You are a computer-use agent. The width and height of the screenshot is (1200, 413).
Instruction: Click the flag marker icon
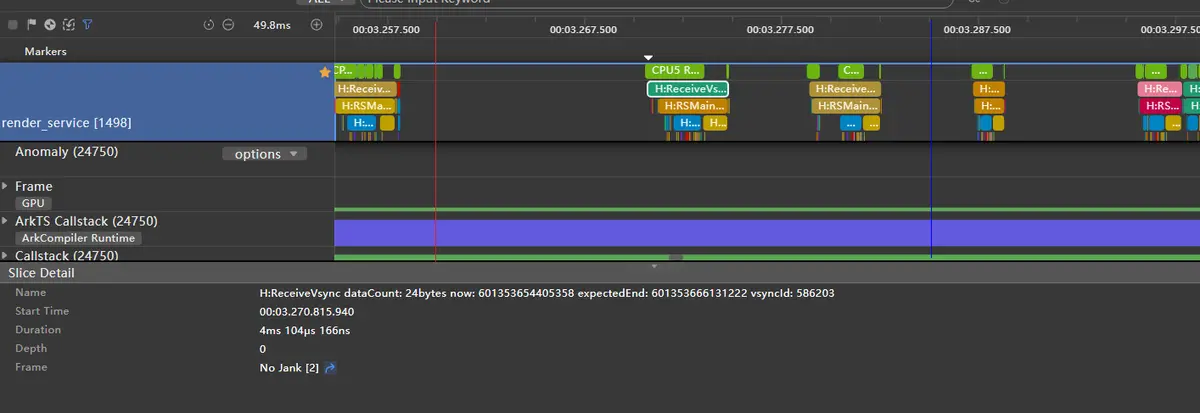32,24
